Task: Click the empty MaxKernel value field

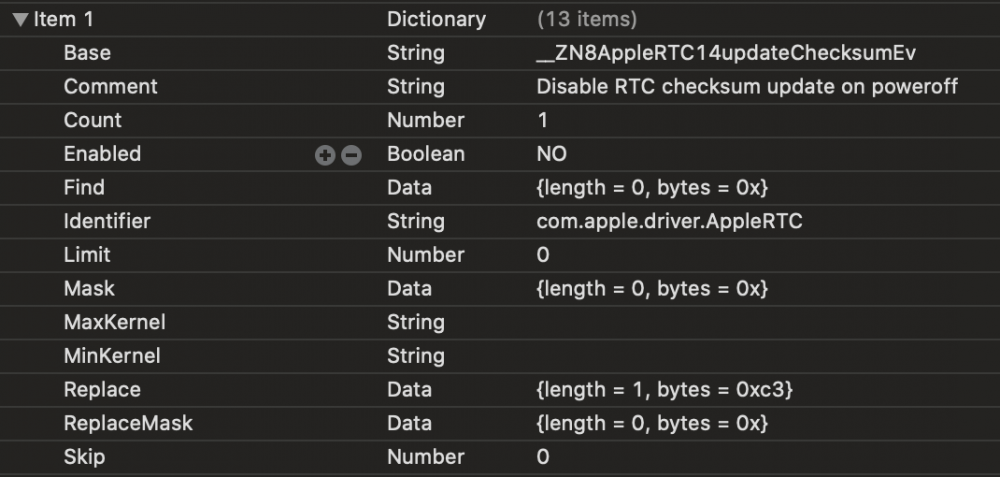Action: (765, 323)
